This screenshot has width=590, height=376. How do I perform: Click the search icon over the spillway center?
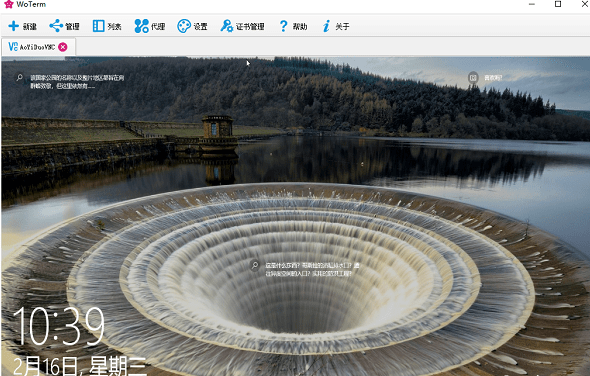(x=255, y=265)
